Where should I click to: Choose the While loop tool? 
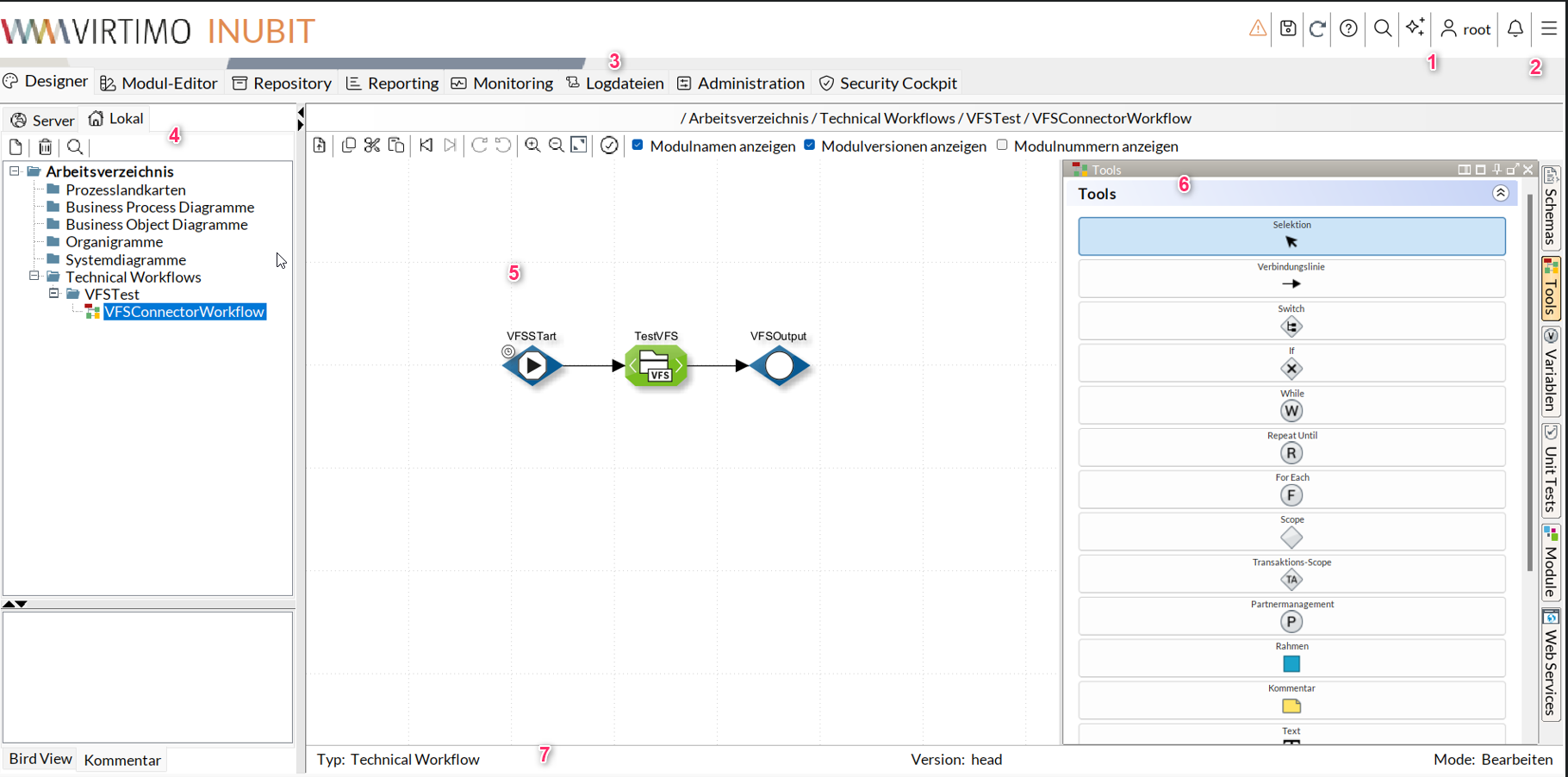[1291, 405]
